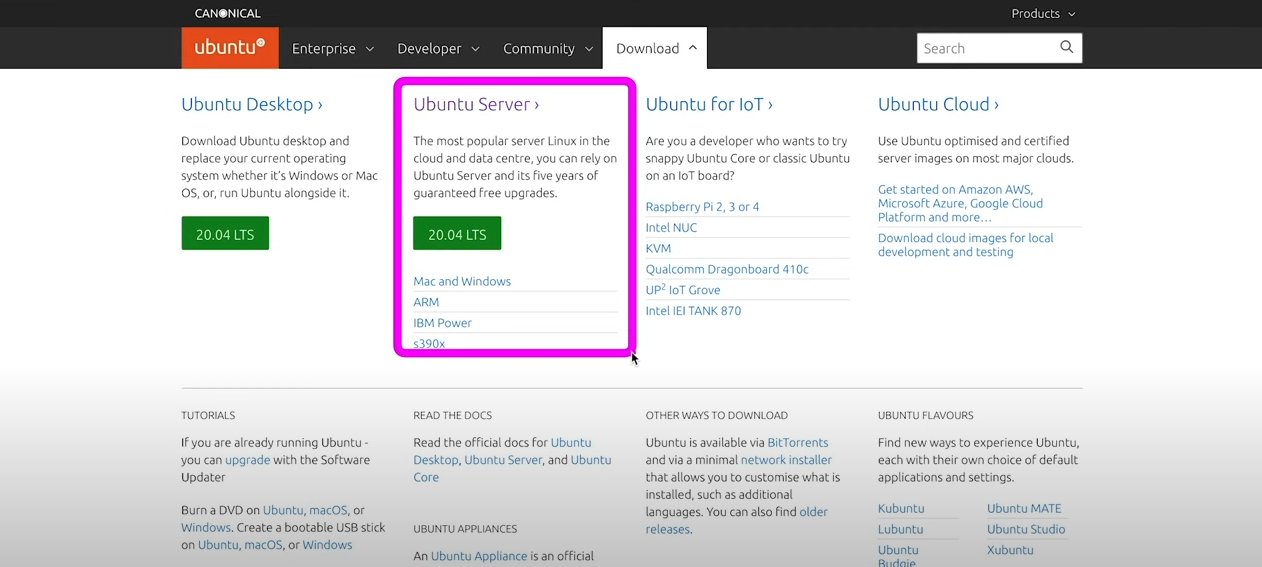
Task: Open the KVM link
Action: (658, 248)
